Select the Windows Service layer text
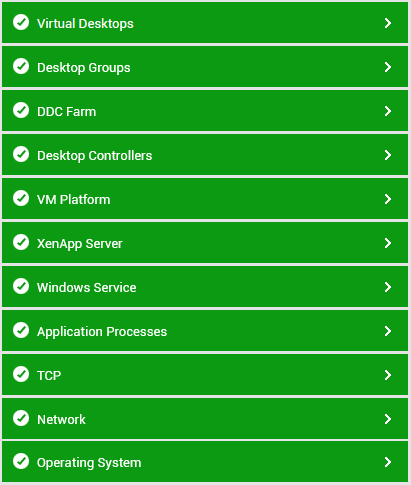411x485 pixels. pyautogui.click(x=87, y=288)
